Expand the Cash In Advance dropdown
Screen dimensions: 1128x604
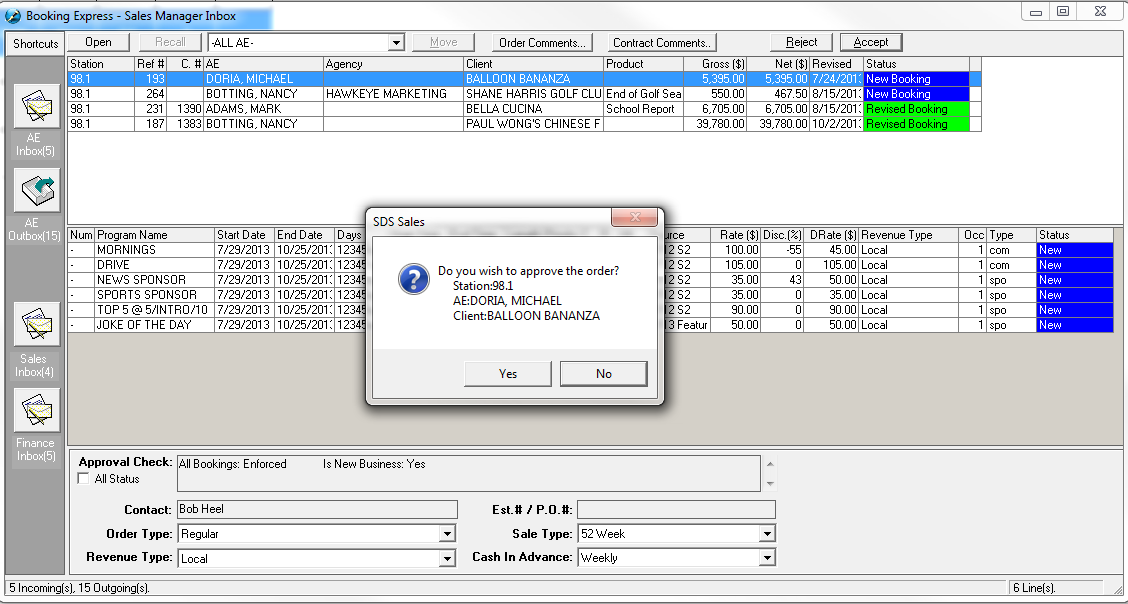[767, 558]
